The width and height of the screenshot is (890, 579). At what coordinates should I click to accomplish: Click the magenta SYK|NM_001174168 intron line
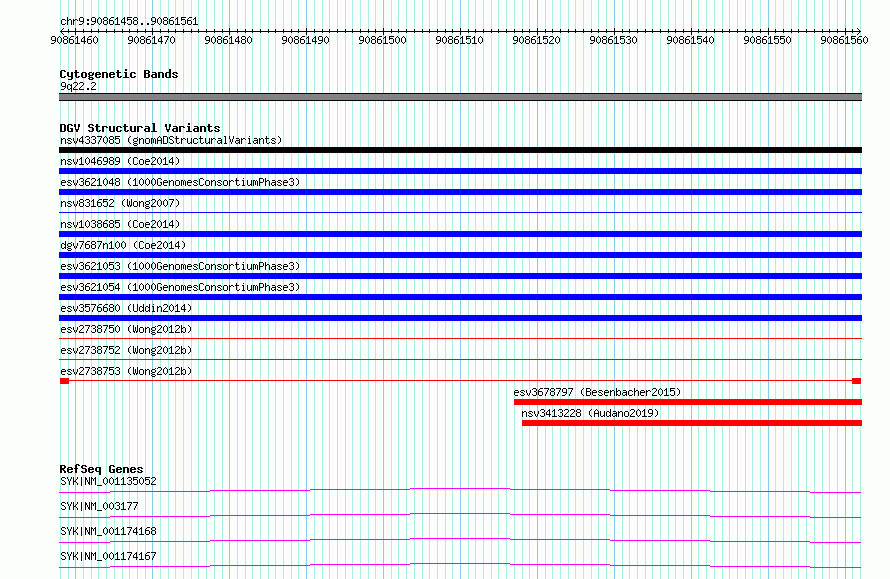tap(460, 540)
